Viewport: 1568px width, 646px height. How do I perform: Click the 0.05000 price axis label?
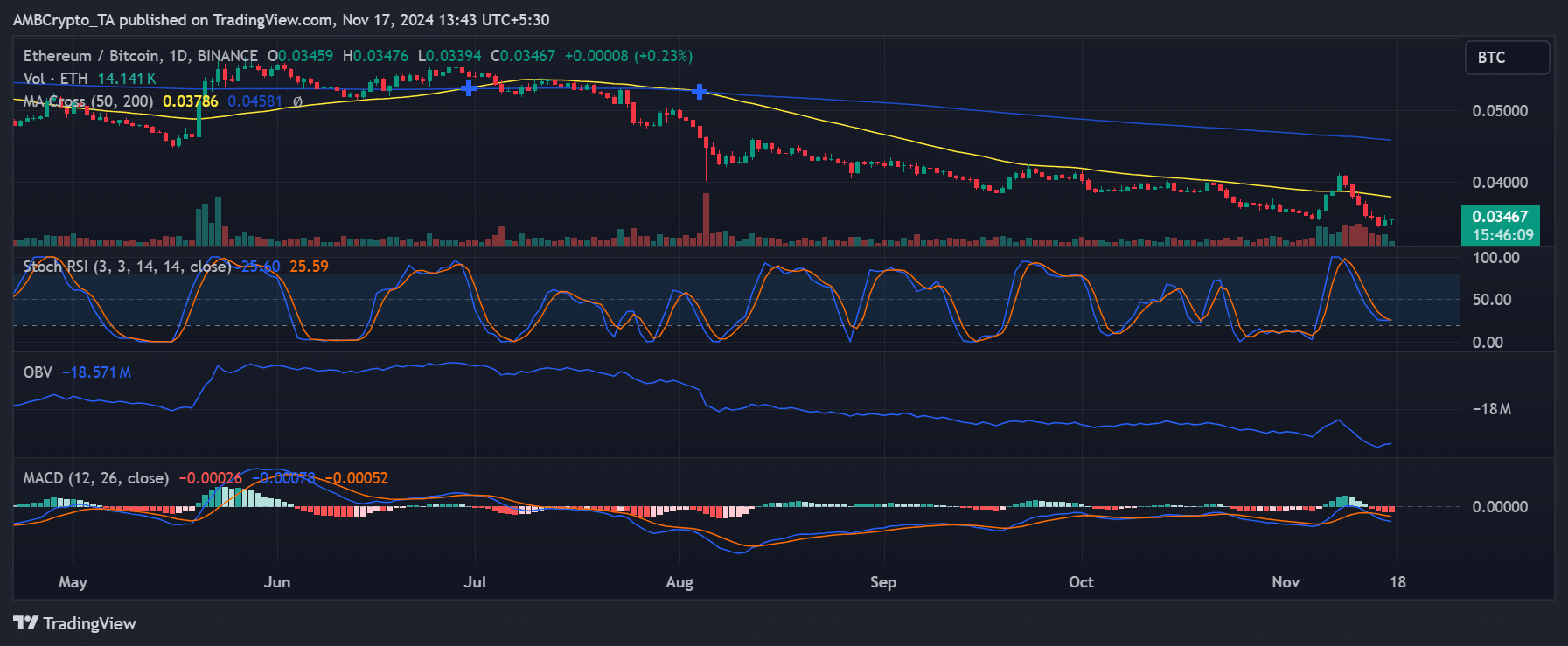(1501, 111)
